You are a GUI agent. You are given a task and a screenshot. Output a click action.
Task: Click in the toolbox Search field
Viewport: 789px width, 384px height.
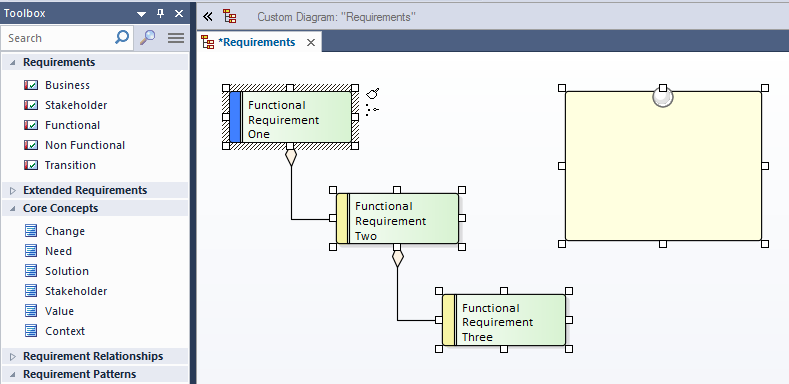coord(59,38)
